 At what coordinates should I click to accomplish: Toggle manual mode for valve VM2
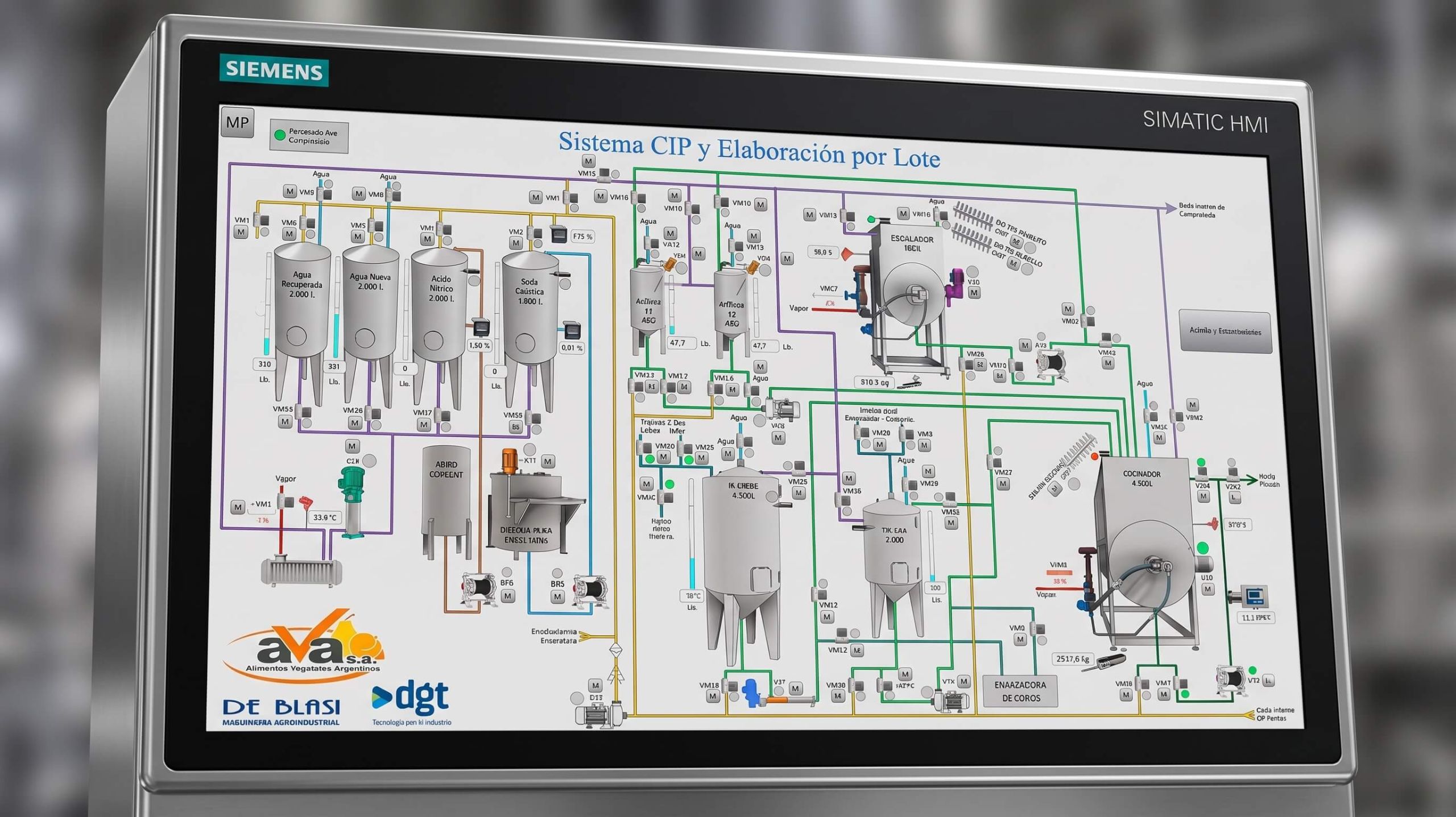coord(516,243)
